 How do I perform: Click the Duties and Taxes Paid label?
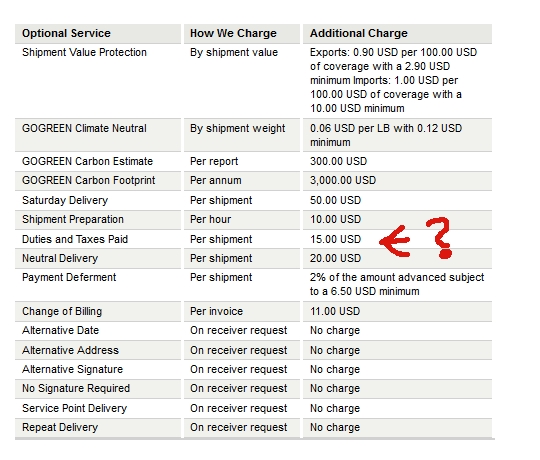click(75, 239)
